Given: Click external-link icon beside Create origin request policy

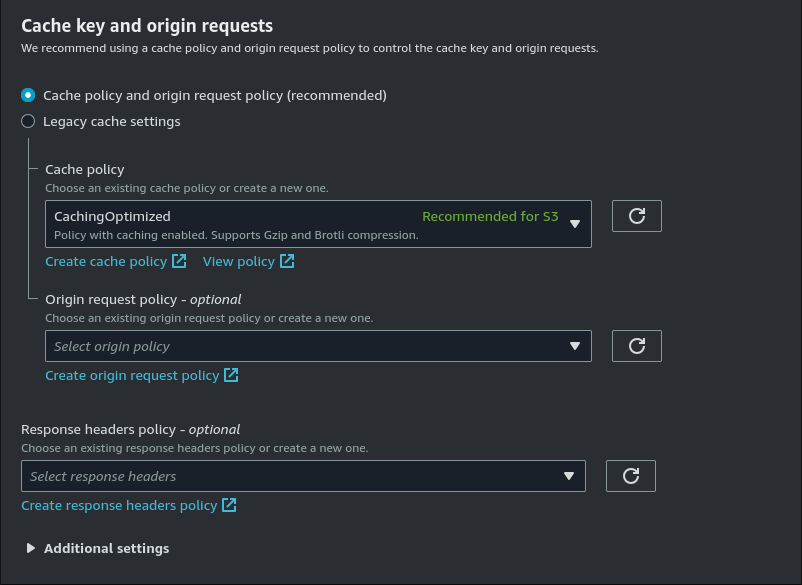Looking at the screenshot, I should point(231,375).
